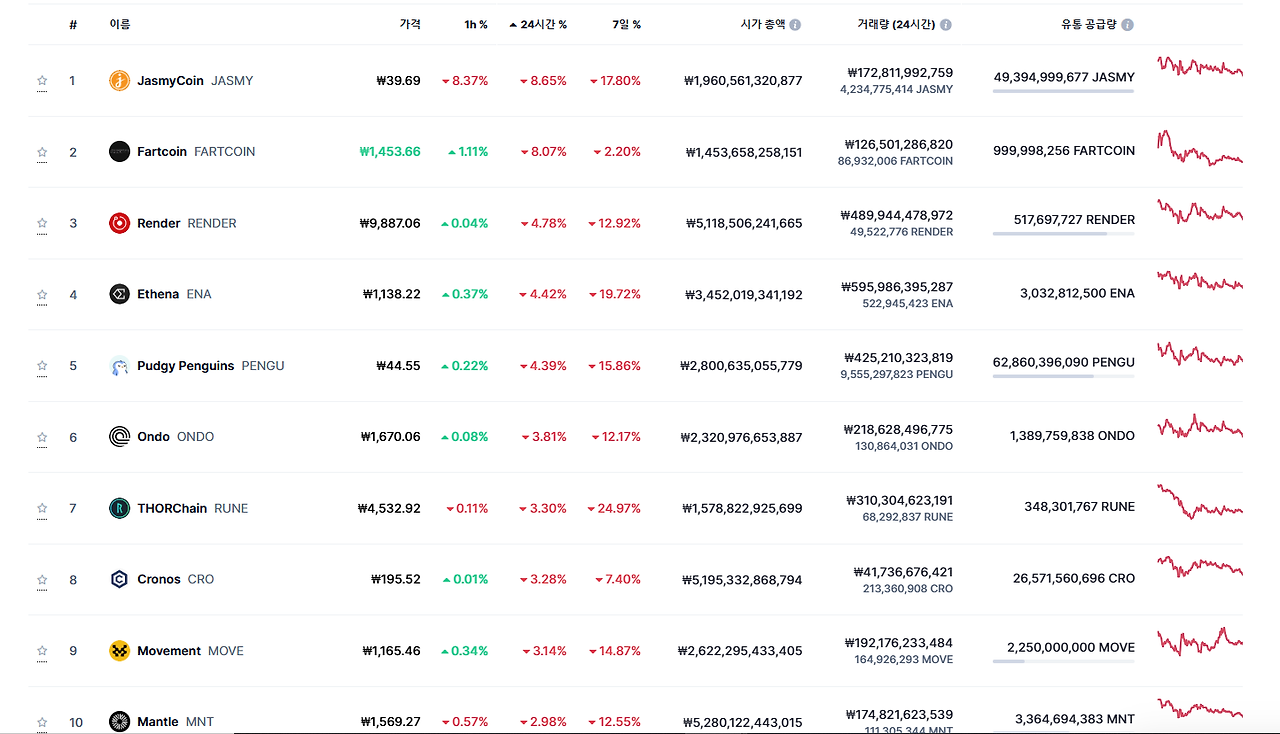Open the Ondo ONDO coin page
Image resolution: width=1280 pixels, height=734 pixels.
click(176, 437)
